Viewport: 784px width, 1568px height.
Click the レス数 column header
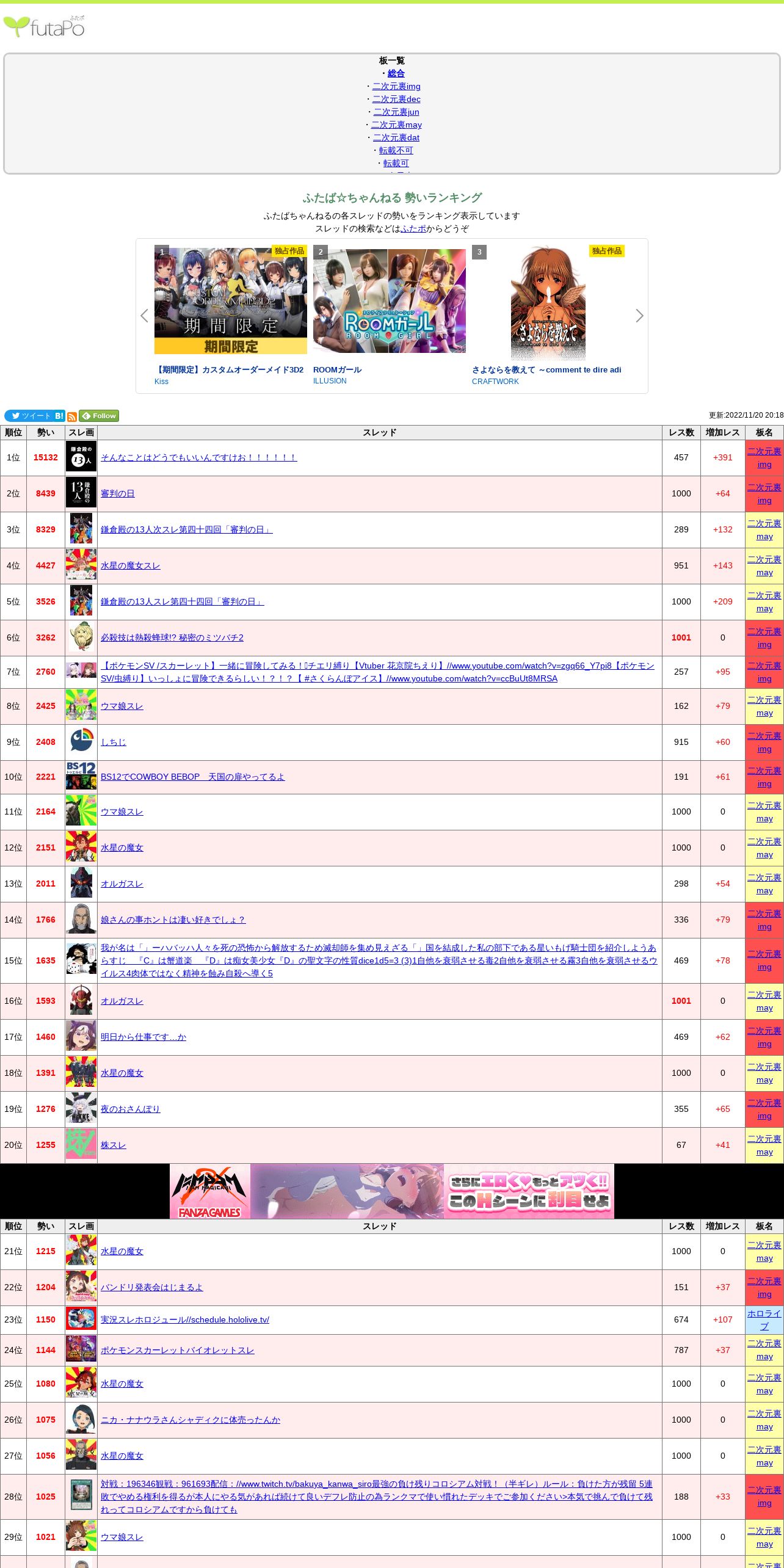[681, 432]
